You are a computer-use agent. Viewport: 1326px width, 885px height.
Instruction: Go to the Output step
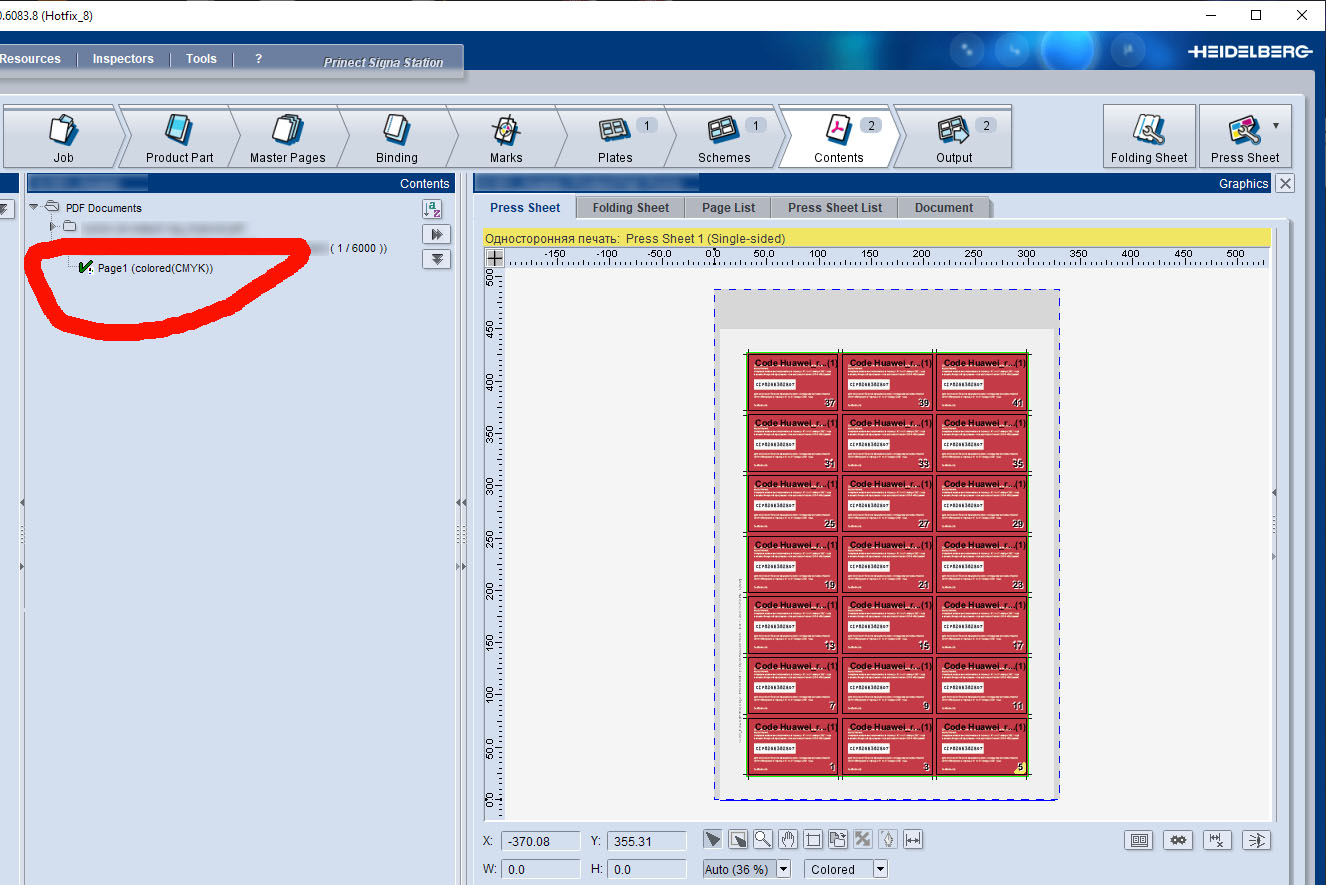pyautogui.click(x=954, y=137)
